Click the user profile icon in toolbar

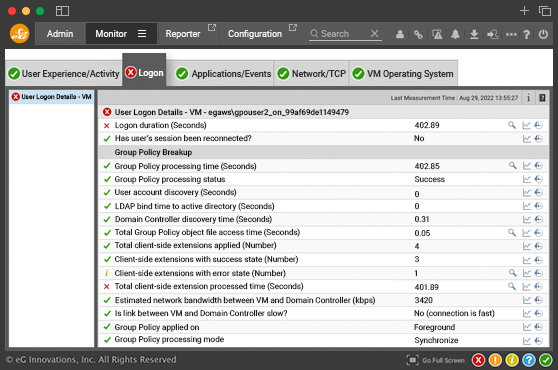pos(400,35)
